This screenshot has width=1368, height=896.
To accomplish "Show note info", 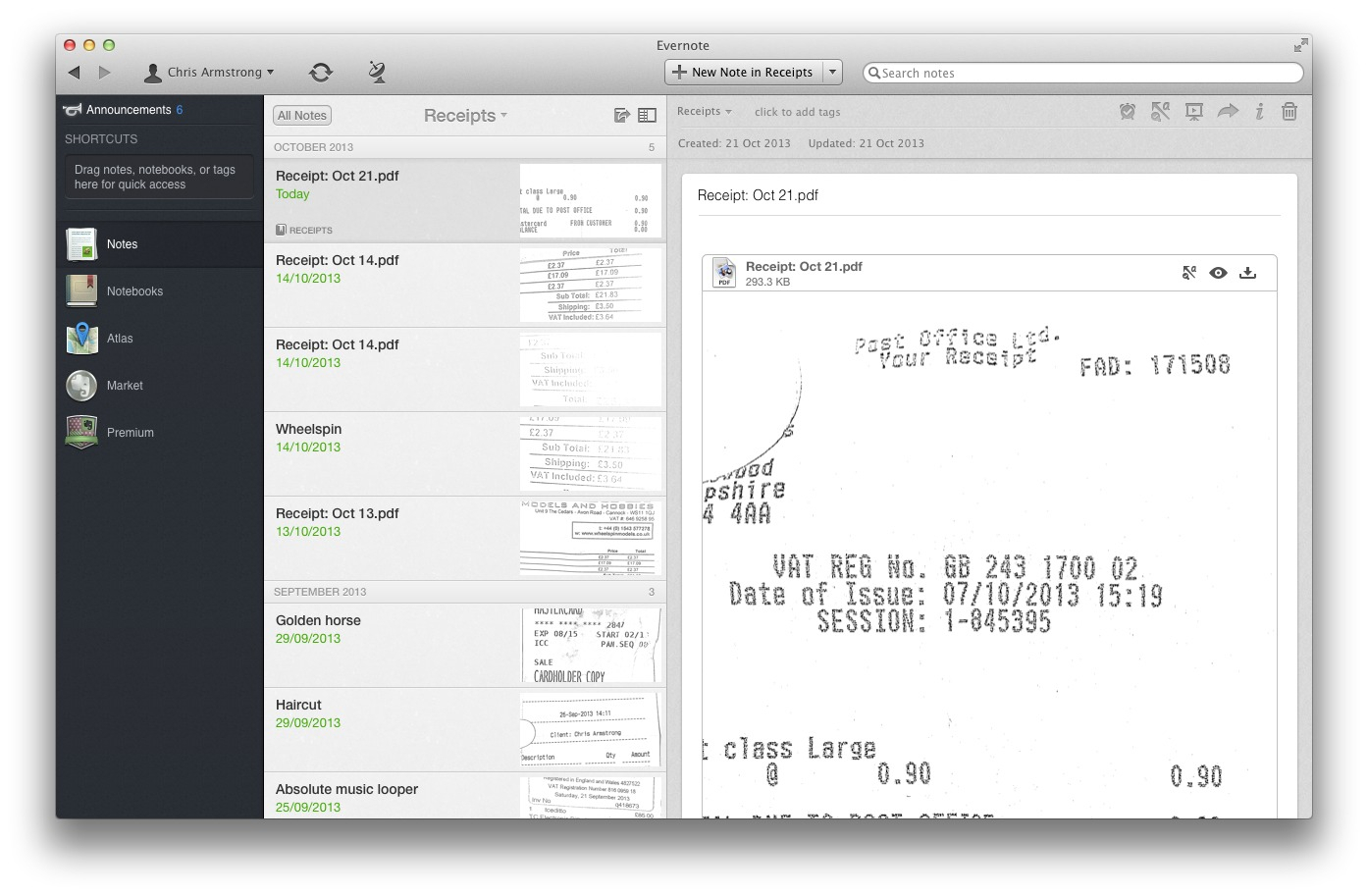I will 1259,111.
